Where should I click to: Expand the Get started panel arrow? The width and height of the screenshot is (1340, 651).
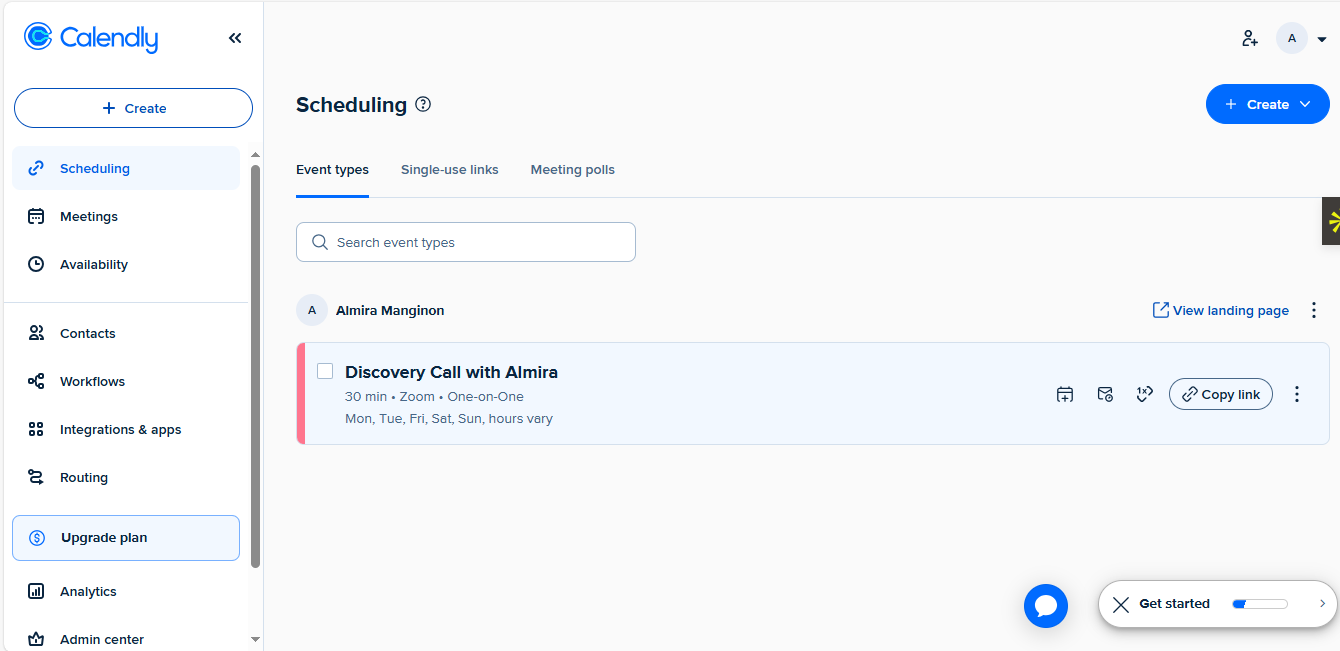point(1322,604)
